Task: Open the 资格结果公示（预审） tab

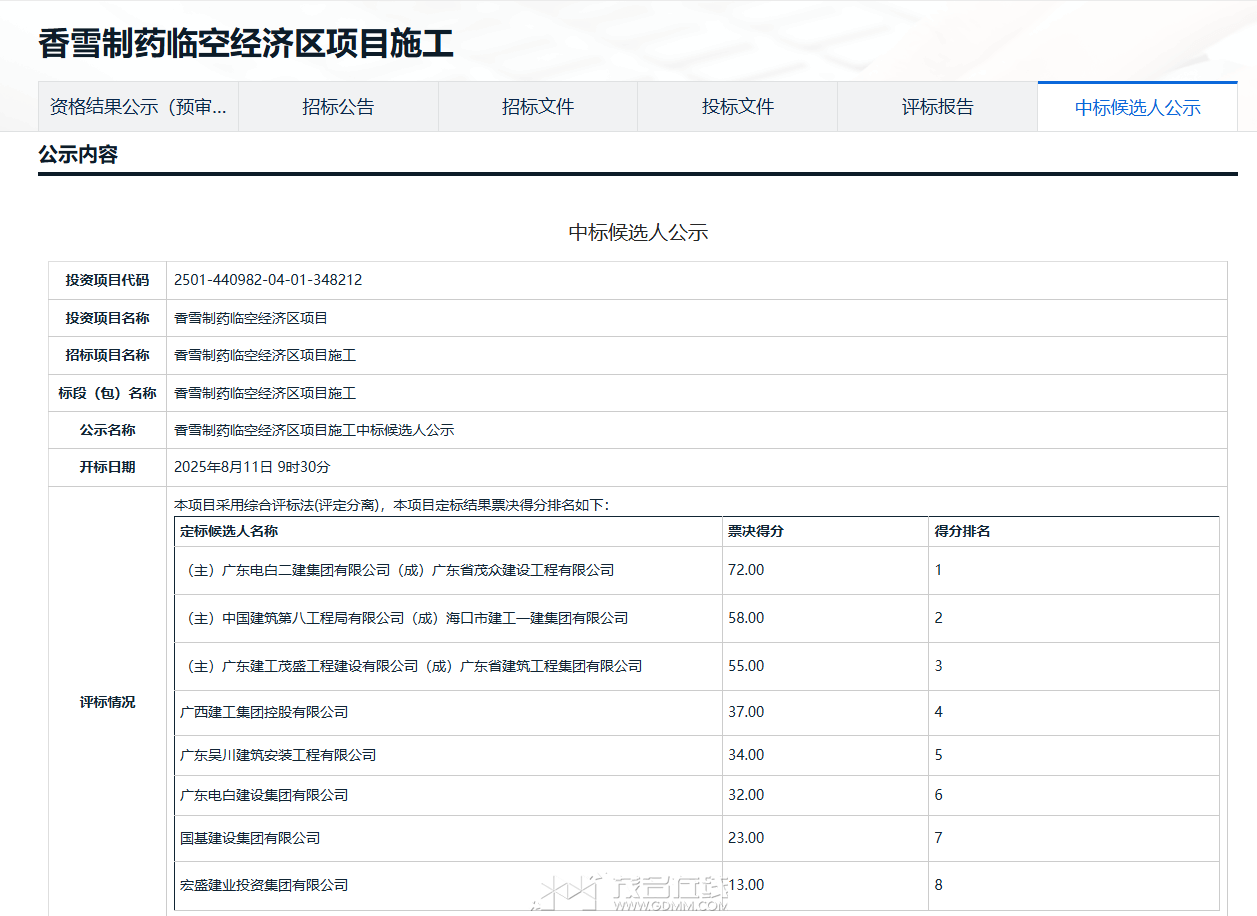Action: point(138,107)
